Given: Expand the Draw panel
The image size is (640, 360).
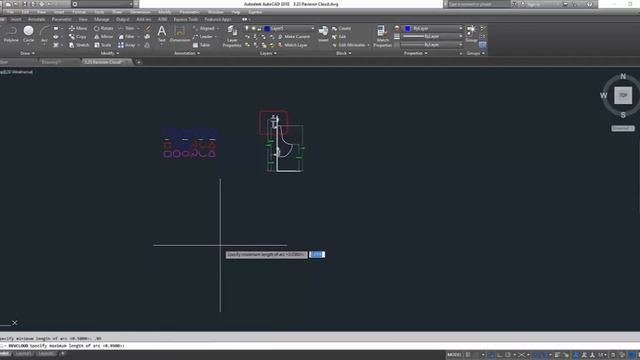Looking at the screenshot, I should click(x=28, y=53).
